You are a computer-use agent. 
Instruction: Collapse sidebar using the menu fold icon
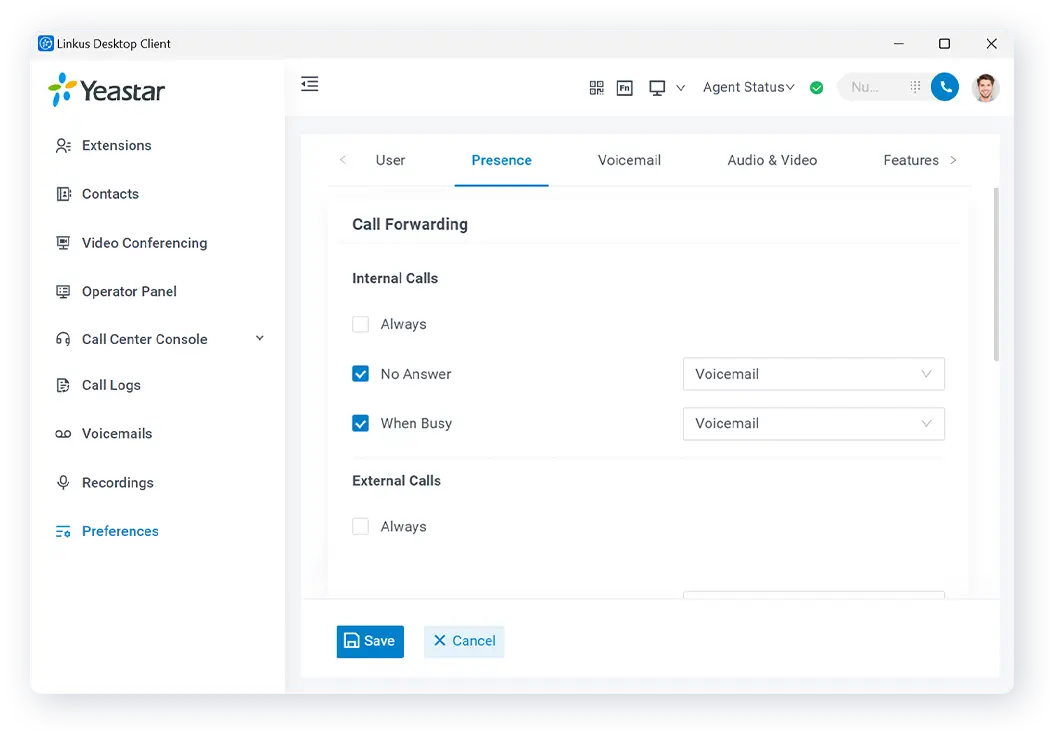(x=310, y=85)
